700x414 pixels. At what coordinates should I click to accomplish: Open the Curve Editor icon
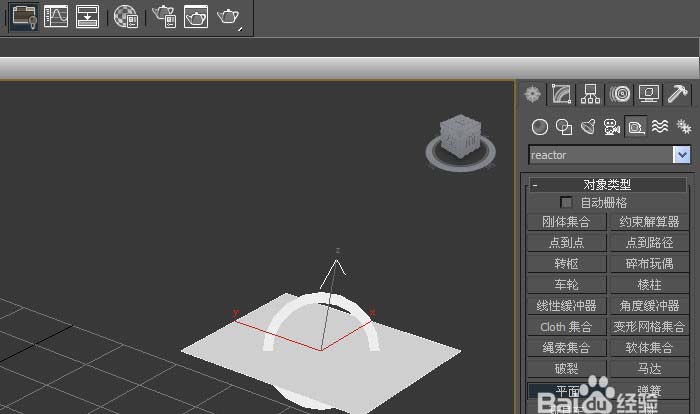[x=56, y=17]
